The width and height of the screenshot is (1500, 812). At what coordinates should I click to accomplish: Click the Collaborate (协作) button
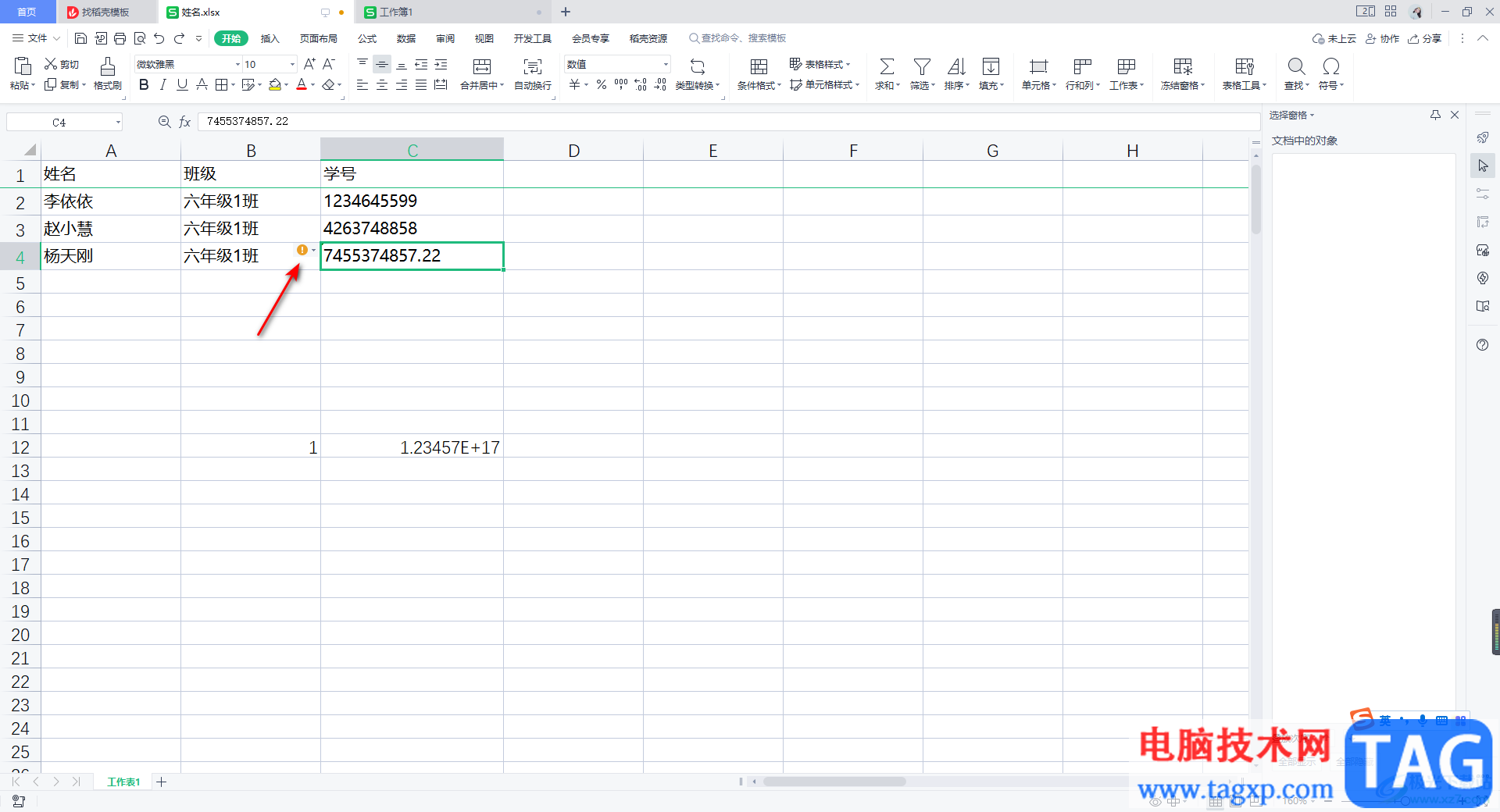pos(1383,38)
